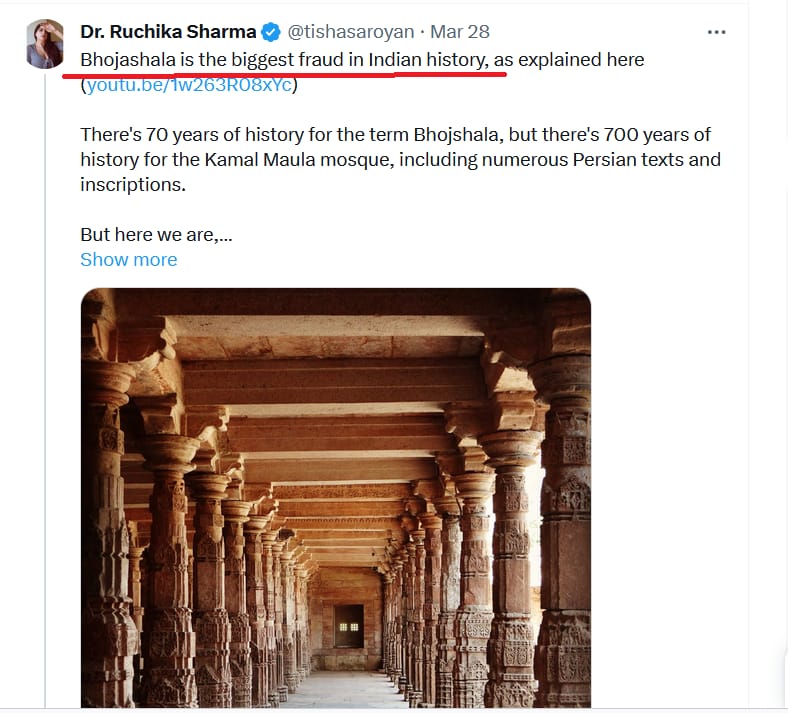Click the Mar 28 timestamp

pyautogui.click(x=460, y=32)
